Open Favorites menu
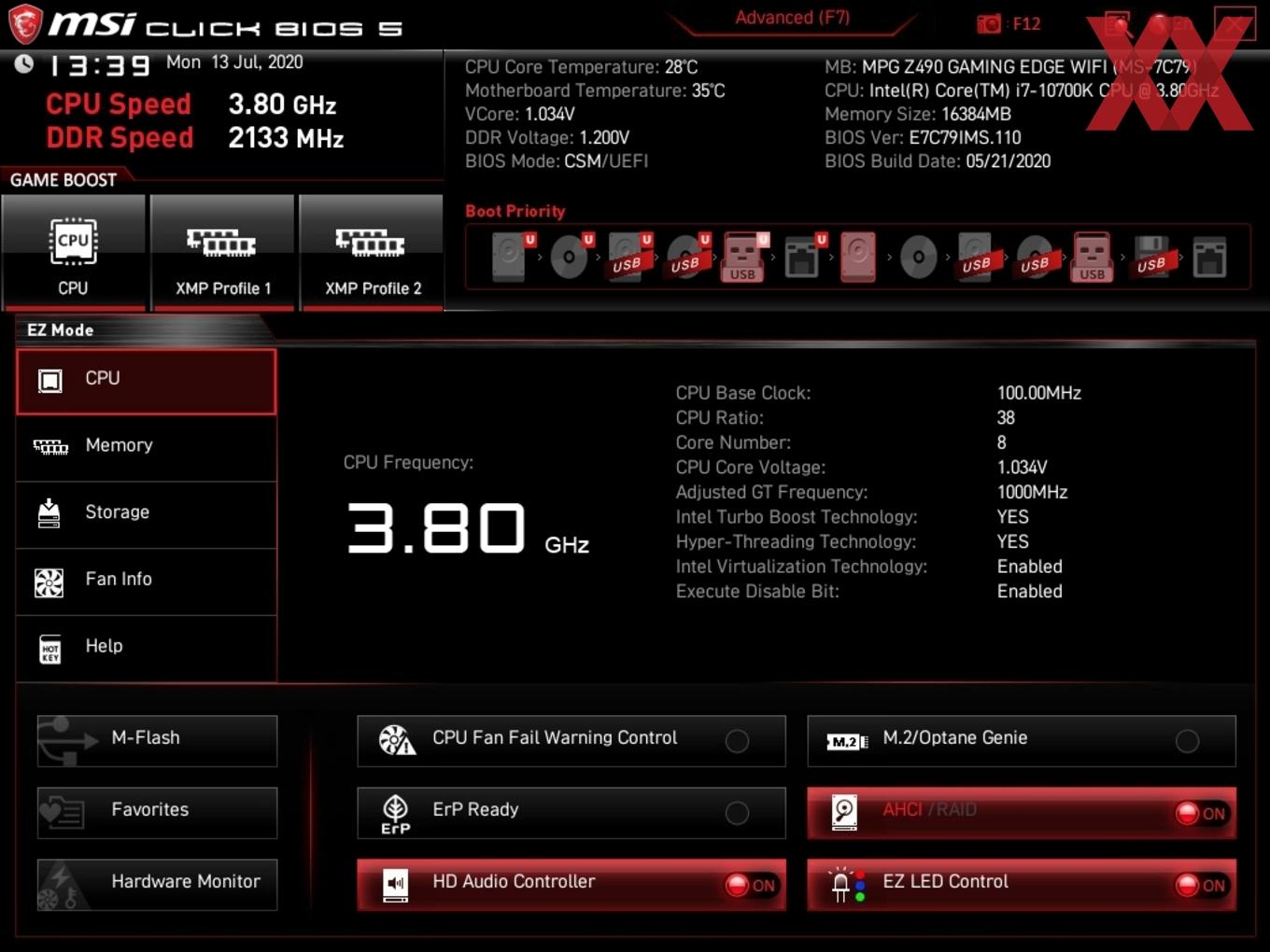This screenshot has width=1270, height=952. [x=157, y=813]
